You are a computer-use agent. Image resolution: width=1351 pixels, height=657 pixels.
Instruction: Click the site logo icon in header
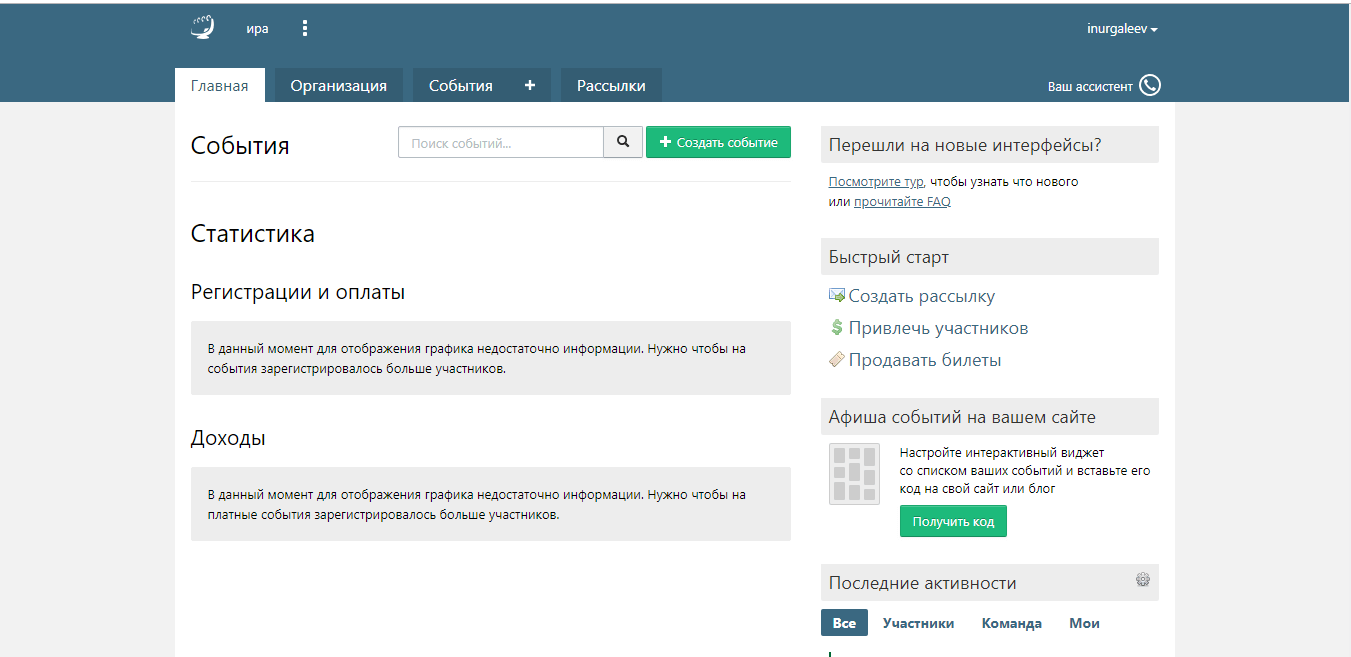tap(203, 28)
